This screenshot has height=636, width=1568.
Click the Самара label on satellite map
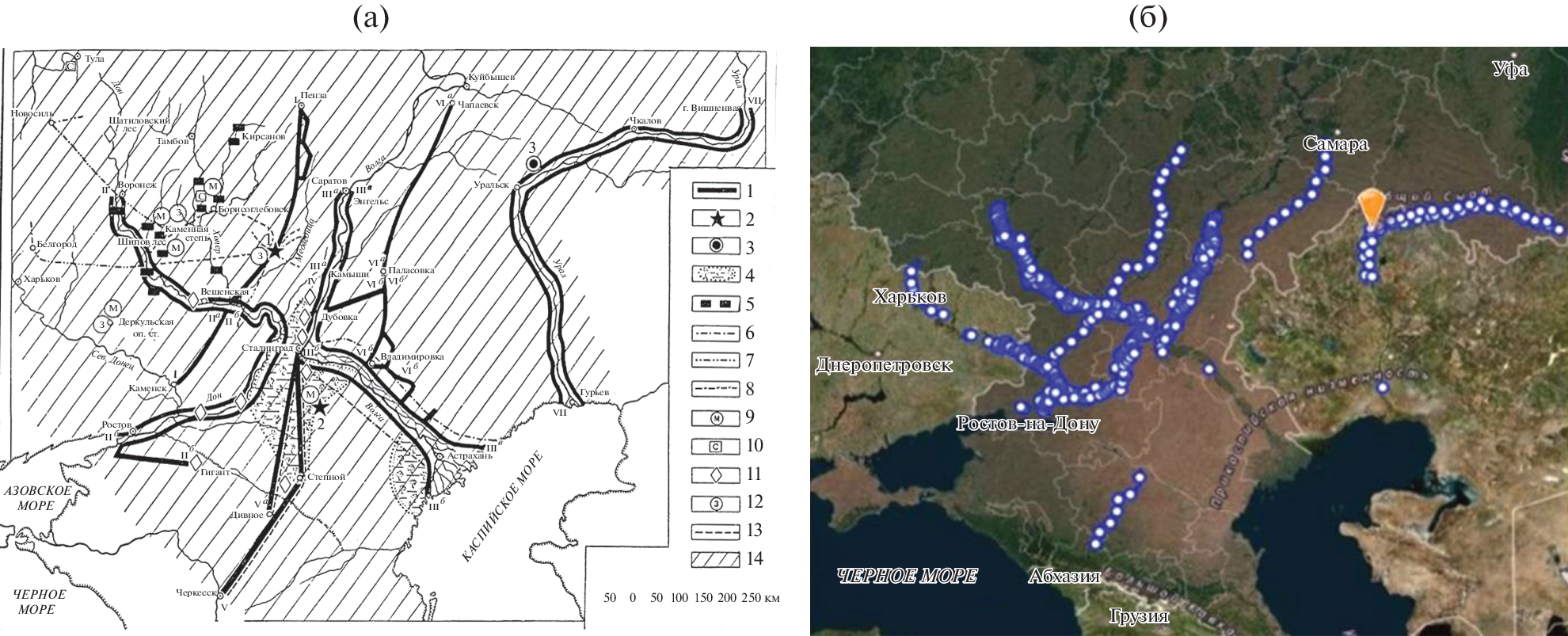(x=1335, y=143)
